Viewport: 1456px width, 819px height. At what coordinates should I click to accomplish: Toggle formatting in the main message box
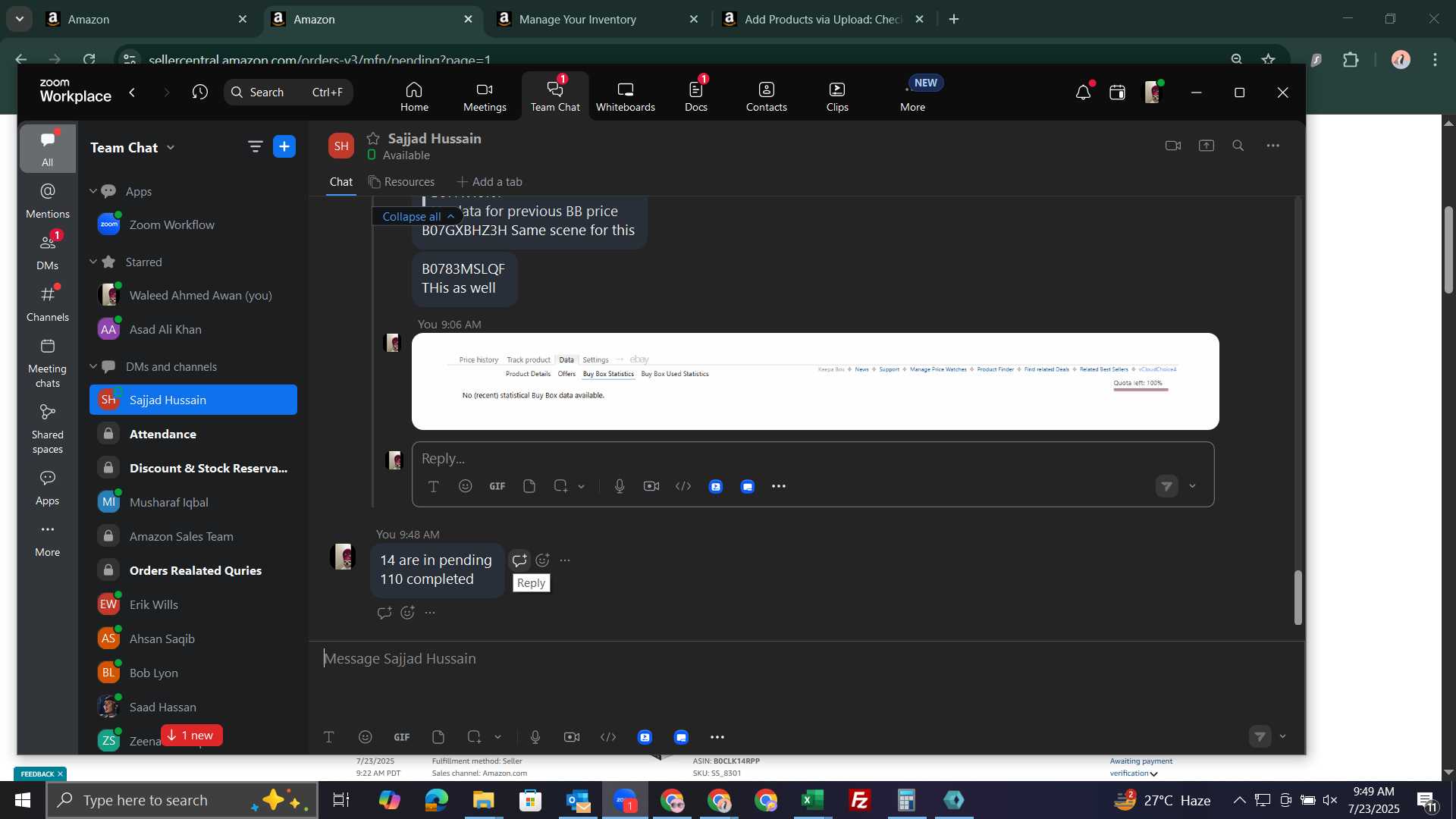tap(329, 737)
